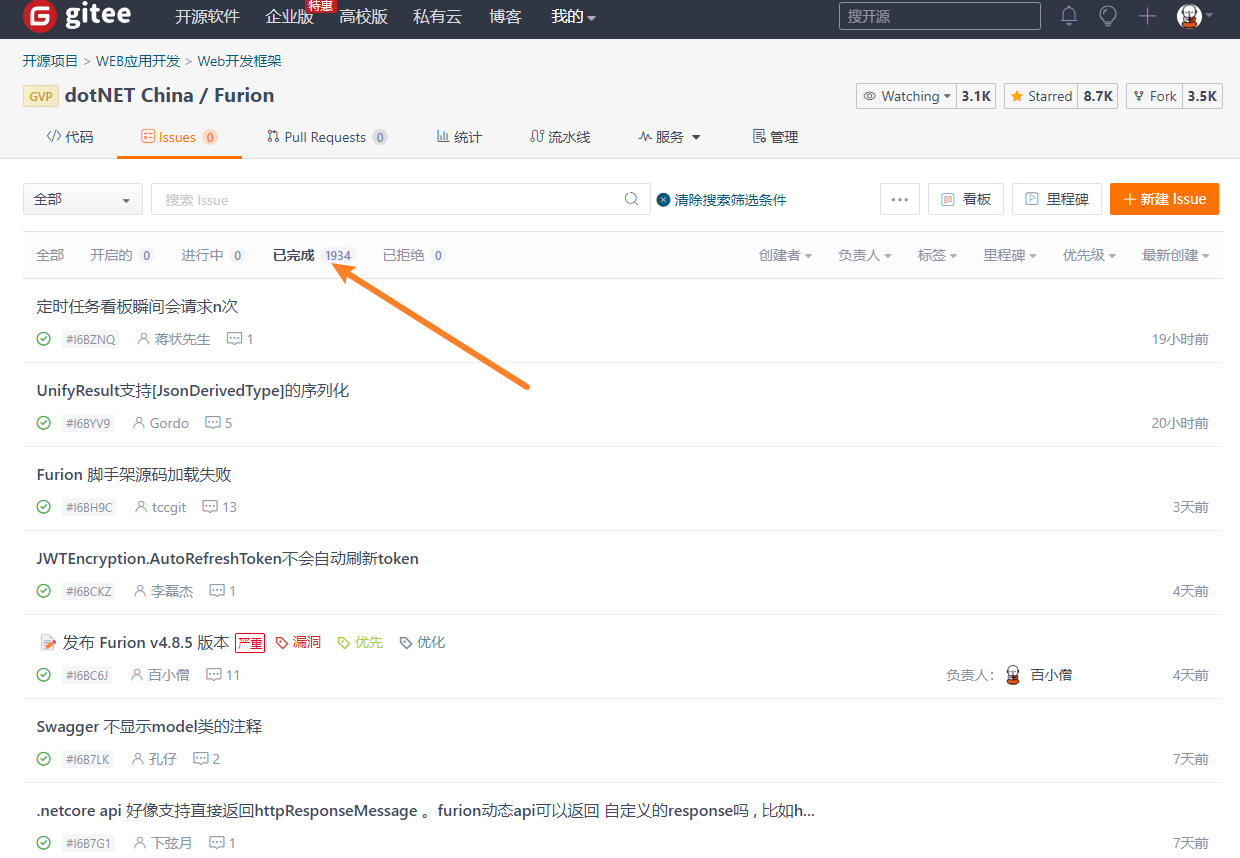Screen dimensions: 1240x858
Task: Open 私有云 in top navigation
Action: point(437,17)
